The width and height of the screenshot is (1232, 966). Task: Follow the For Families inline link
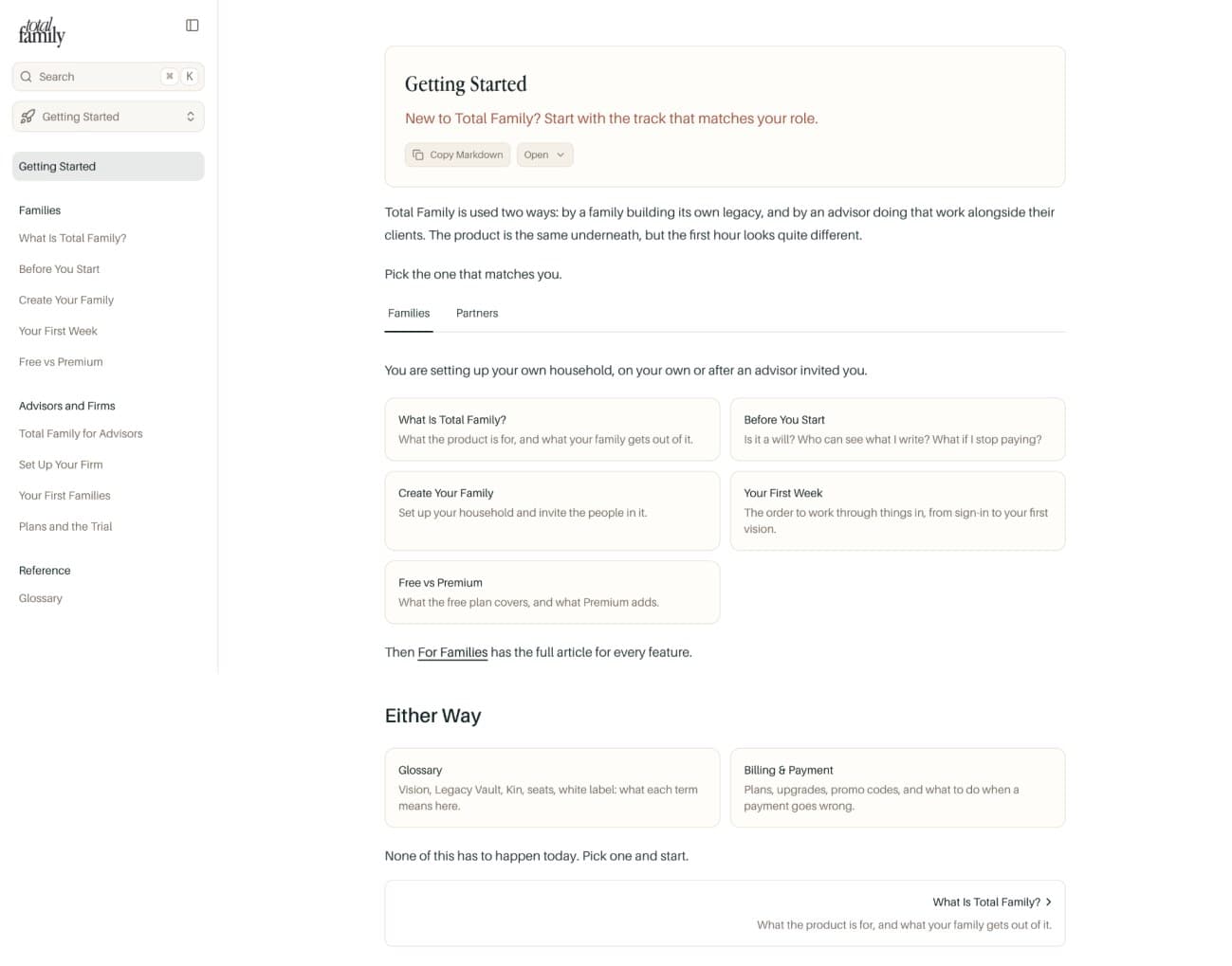click(x=452, y=652)
